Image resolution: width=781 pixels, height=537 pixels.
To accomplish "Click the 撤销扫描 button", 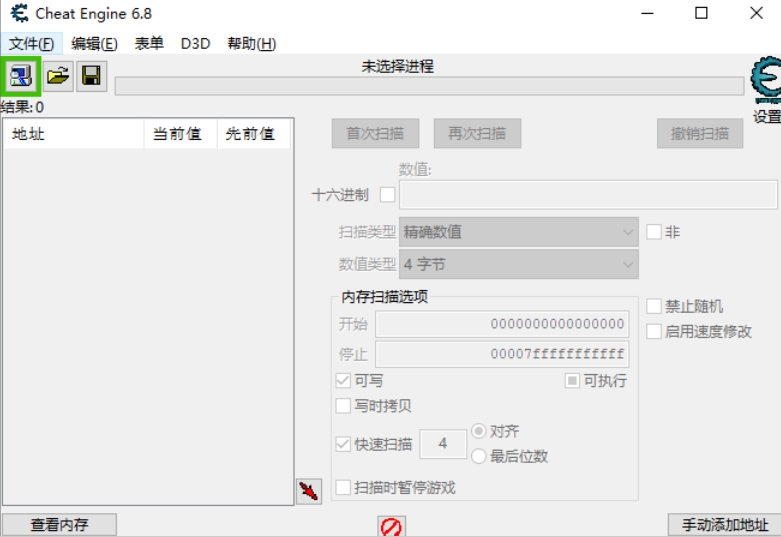I will (x=700, y=133).
